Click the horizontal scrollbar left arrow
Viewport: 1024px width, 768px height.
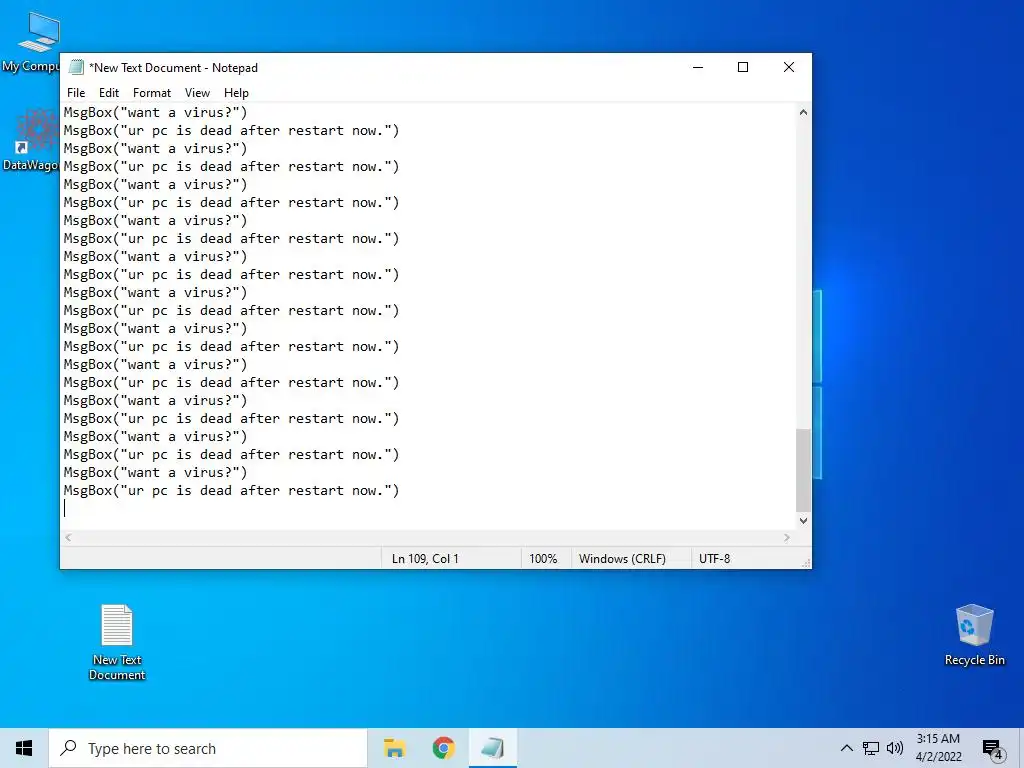pyautogui.click(x=69, y=537)
